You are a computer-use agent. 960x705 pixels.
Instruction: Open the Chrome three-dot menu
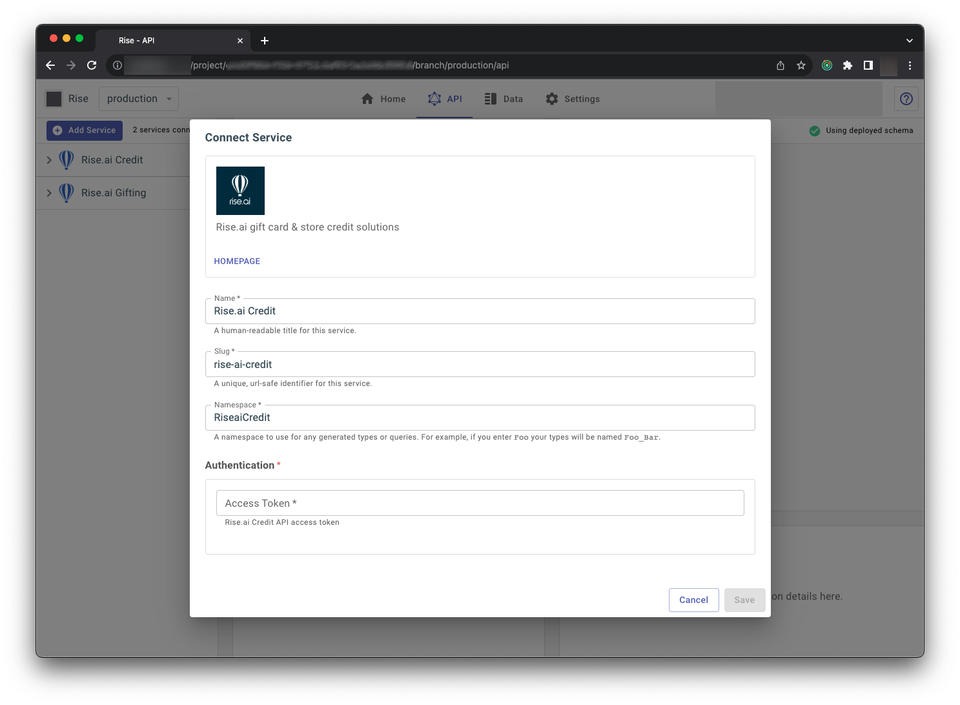click(x=909, y=65)
